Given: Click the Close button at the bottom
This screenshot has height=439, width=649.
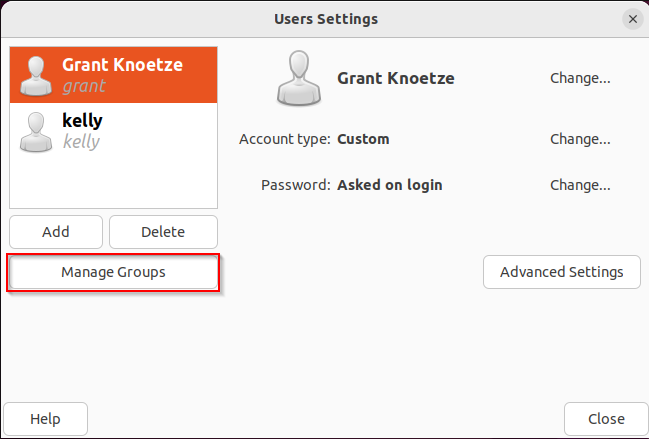Looking at the screenshot, I should point(606,419).
